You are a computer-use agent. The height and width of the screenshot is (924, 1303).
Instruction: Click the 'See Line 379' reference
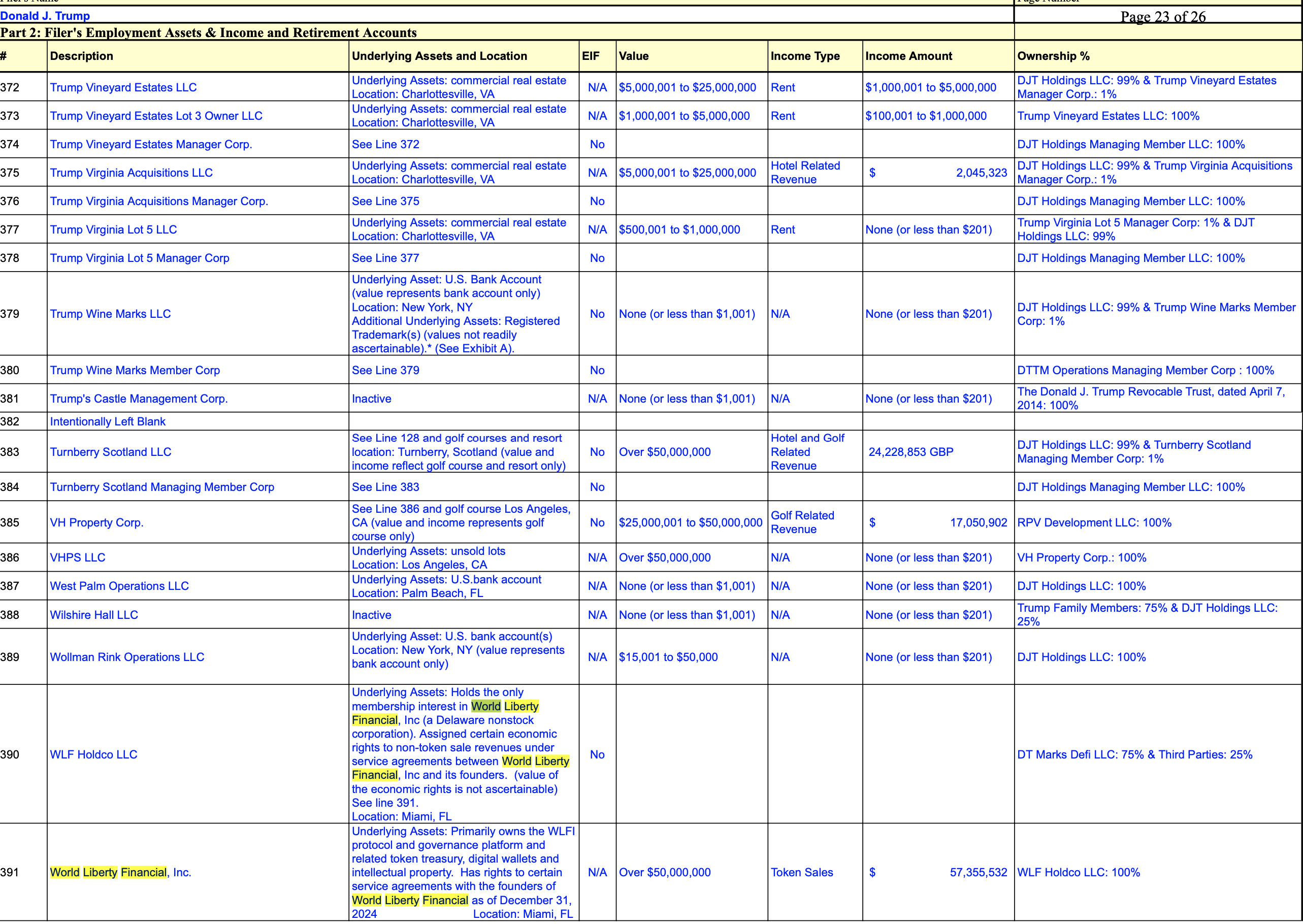pyautogui.click(x=385, y=371)
